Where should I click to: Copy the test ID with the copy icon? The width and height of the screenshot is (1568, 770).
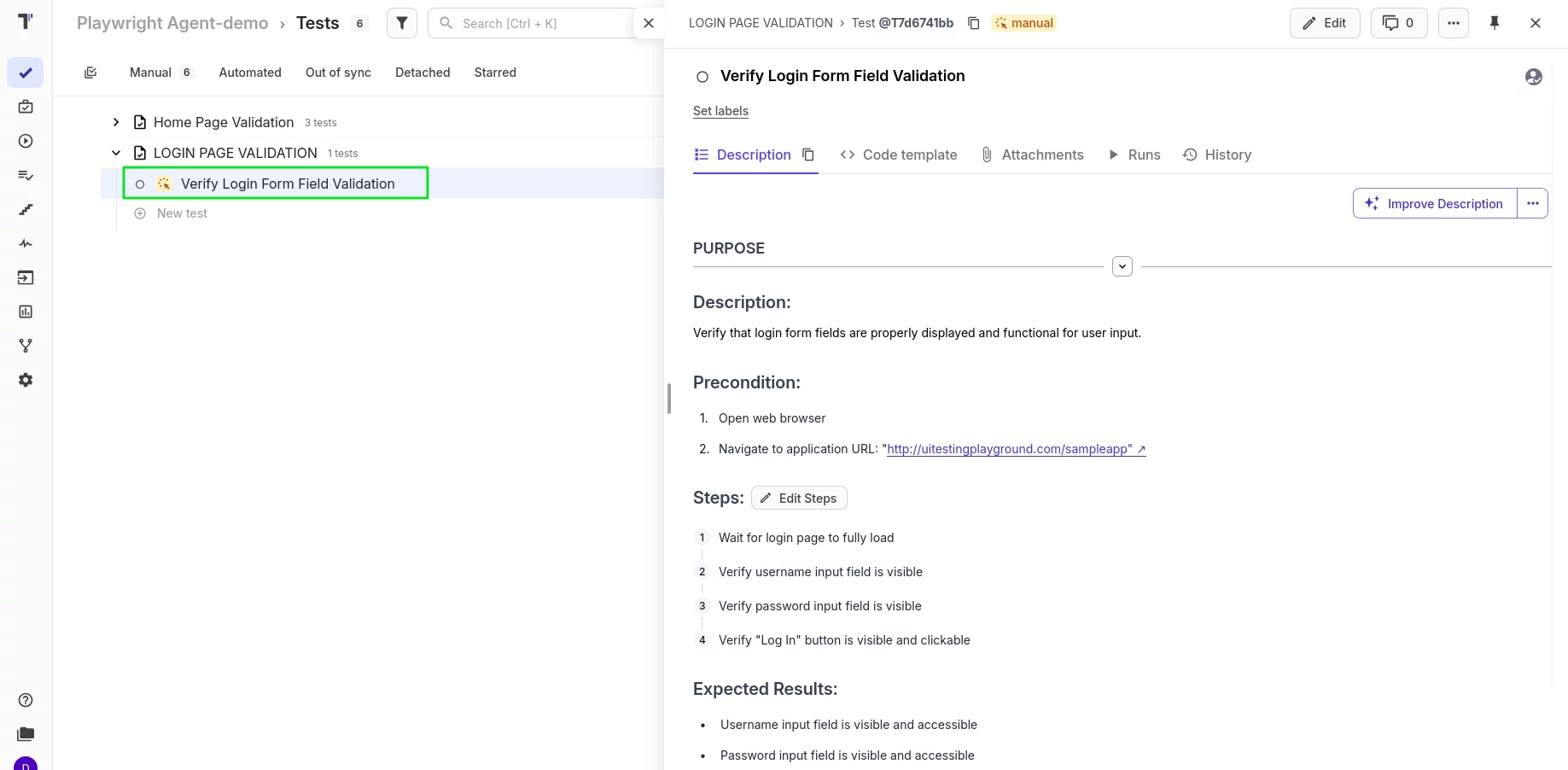974,23
